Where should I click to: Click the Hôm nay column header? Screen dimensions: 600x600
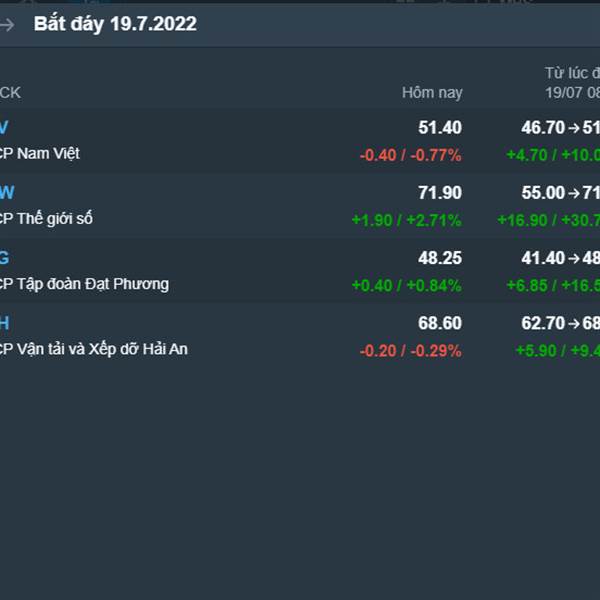(x=432, y=93)
